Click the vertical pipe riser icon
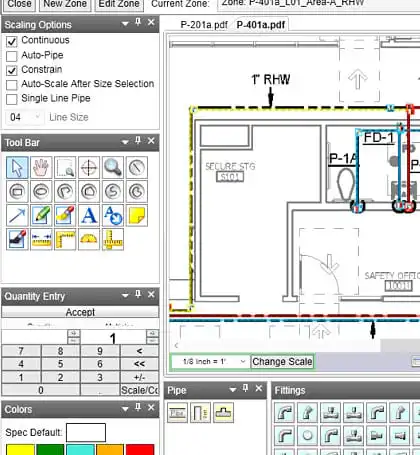 (x=200, y=413)
